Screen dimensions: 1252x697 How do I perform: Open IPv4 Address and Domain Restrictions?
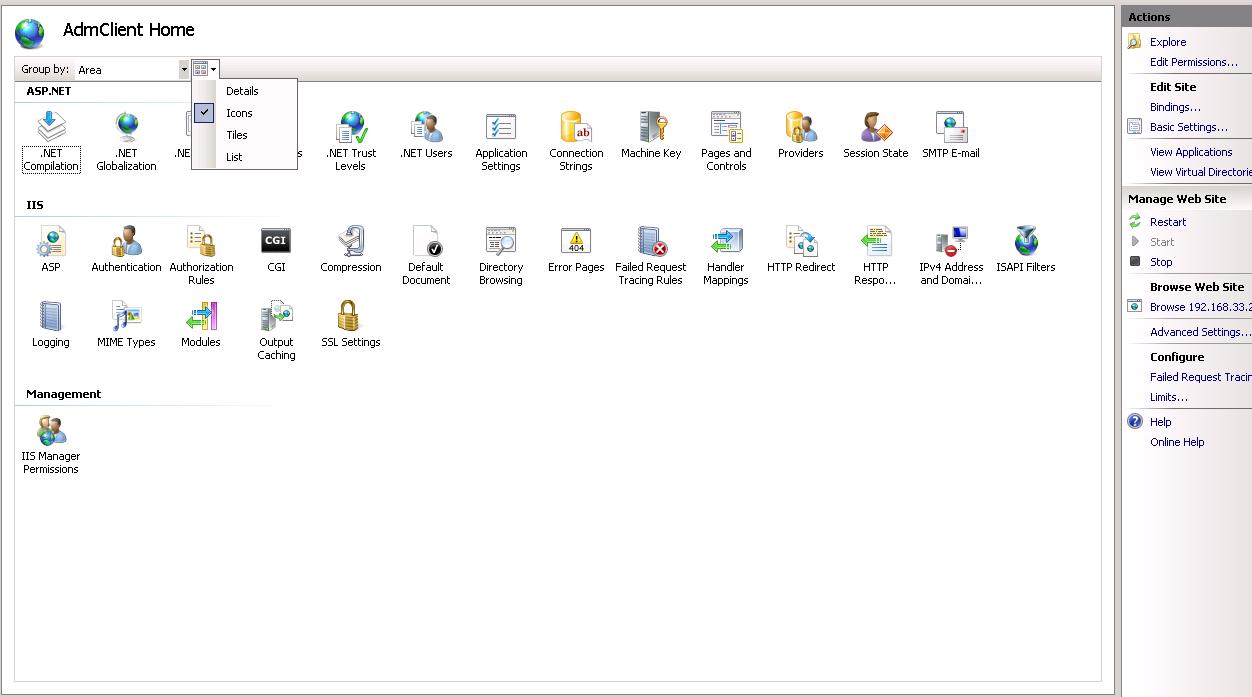951,255
